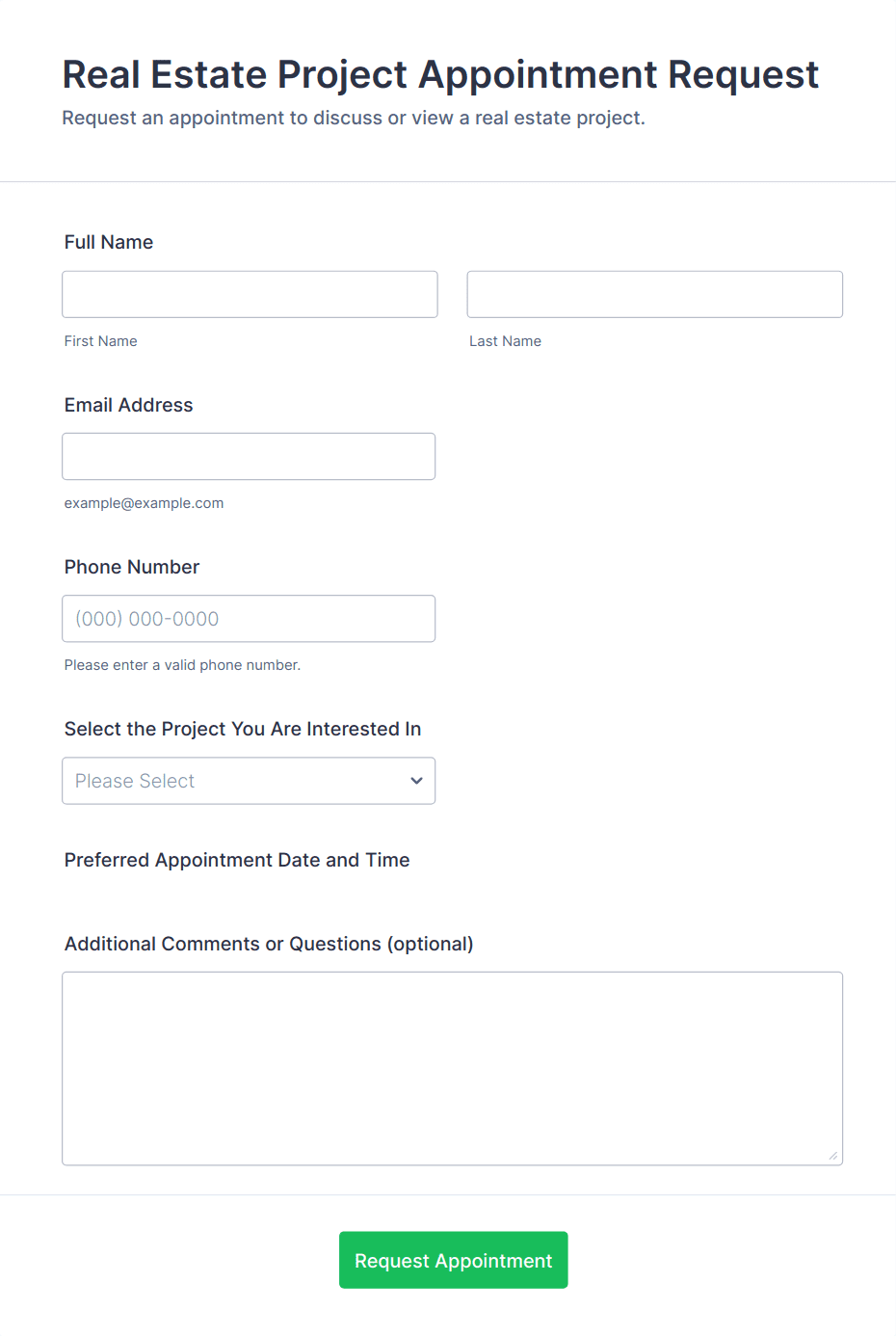Submit with the Request Appointment button
896x1336 pixels.
(453, 1259)
